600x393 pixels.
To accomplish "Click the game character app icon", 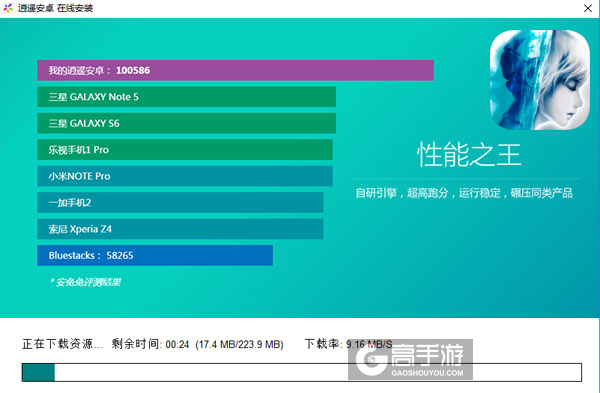I will pos(540,80).
